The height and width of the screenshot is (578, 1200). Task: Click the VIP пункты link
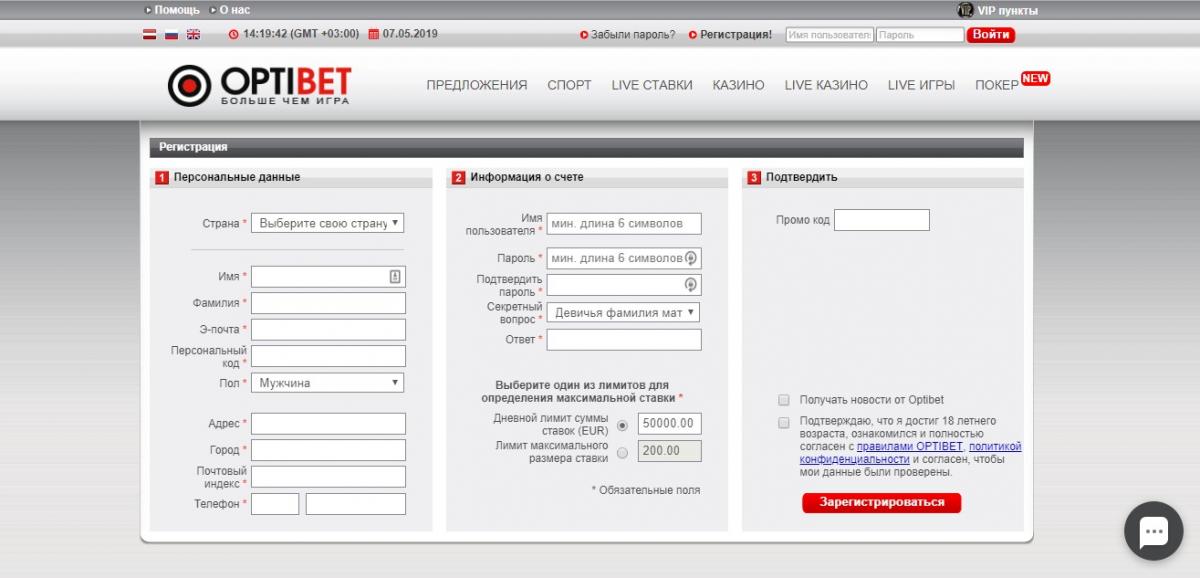(x=1007, y=11)
